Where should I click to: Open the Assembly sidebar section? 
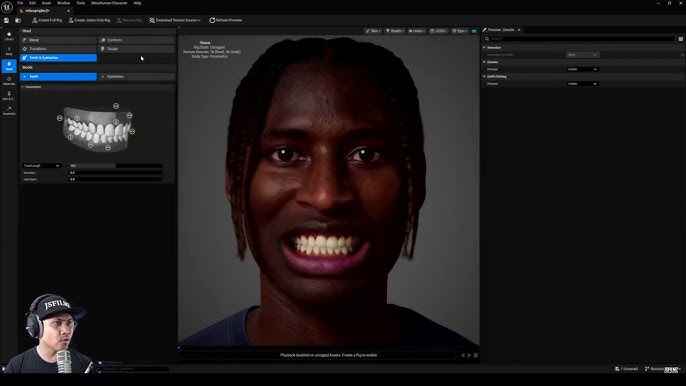tap(9, 110)
